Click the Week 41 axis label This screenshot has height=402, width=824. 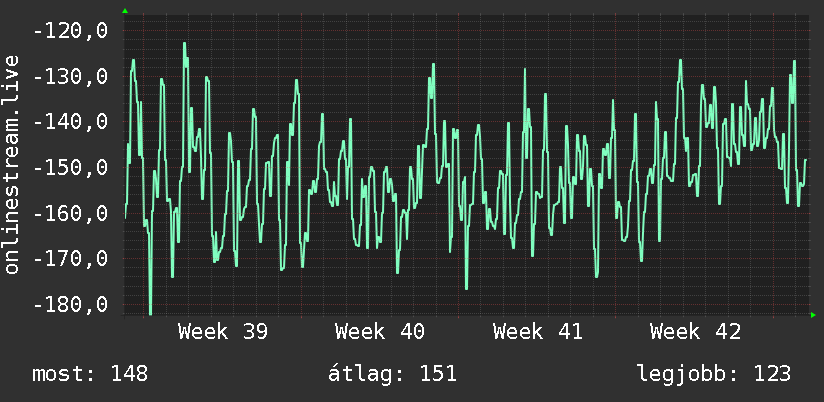click(538, 332)
